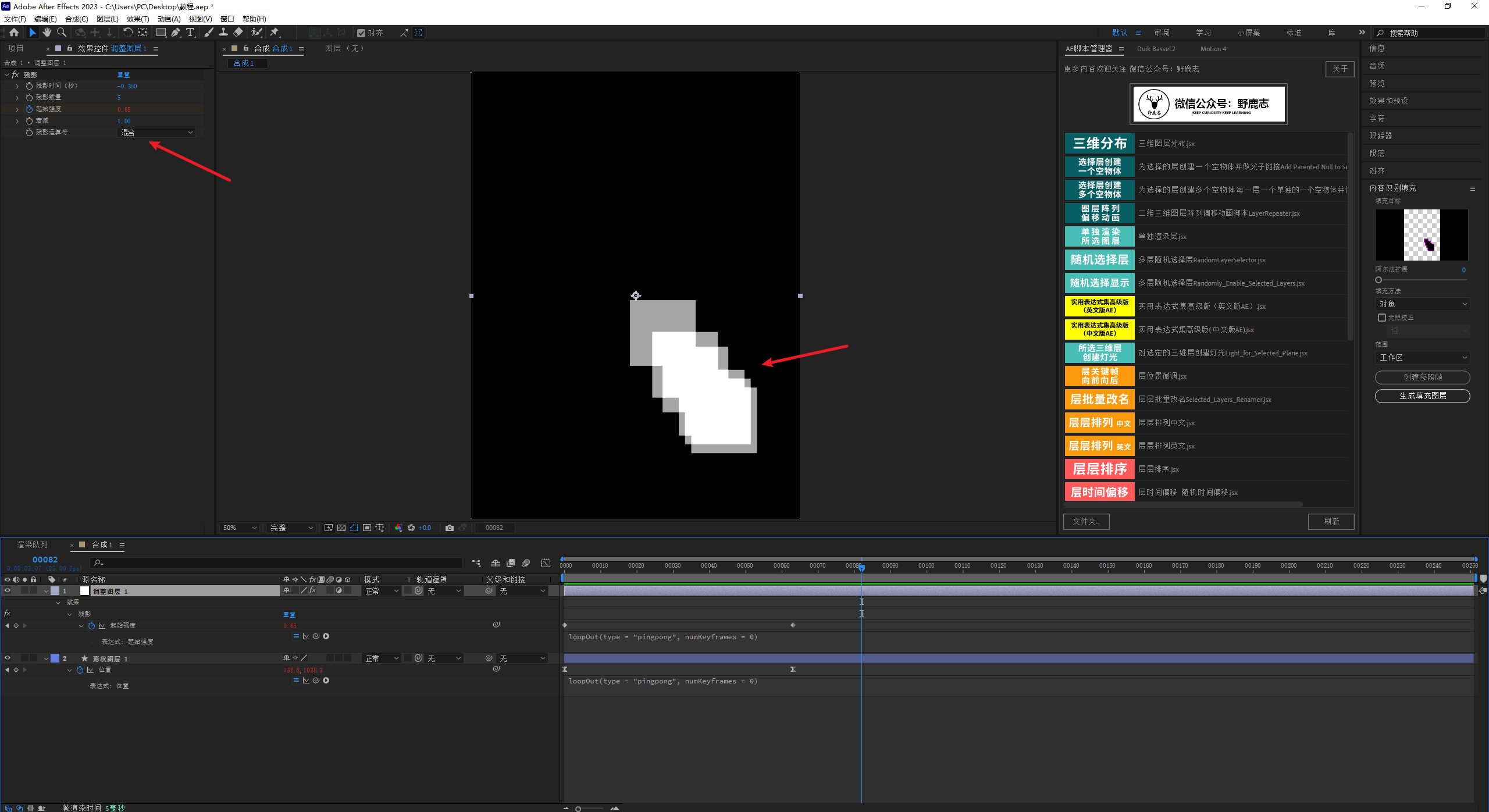Take snapshot with camera icon
1489x812 pixels.
click(x=450, y=528)
